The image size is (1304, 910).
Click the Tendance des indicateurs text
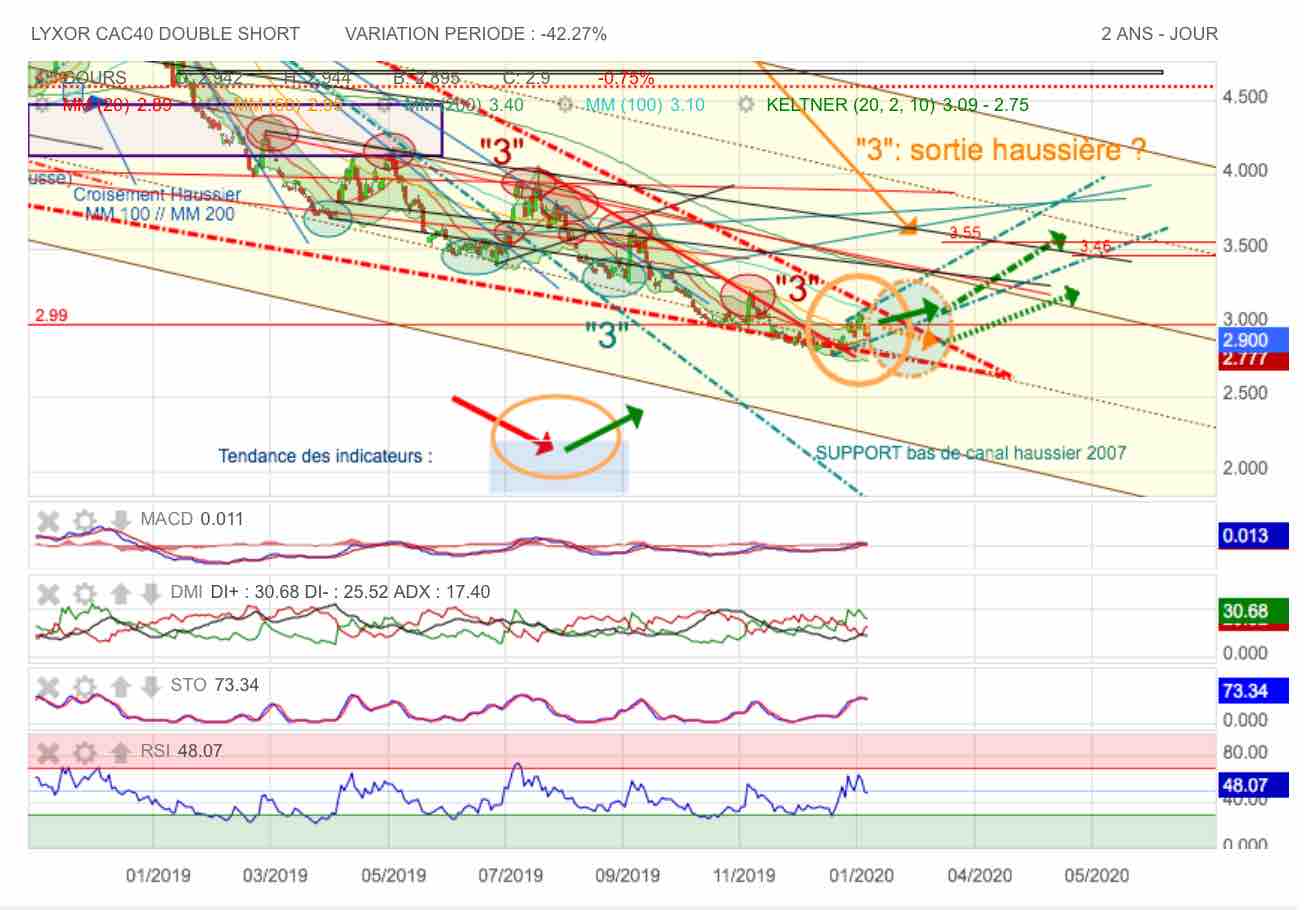(x=326, y=456)
